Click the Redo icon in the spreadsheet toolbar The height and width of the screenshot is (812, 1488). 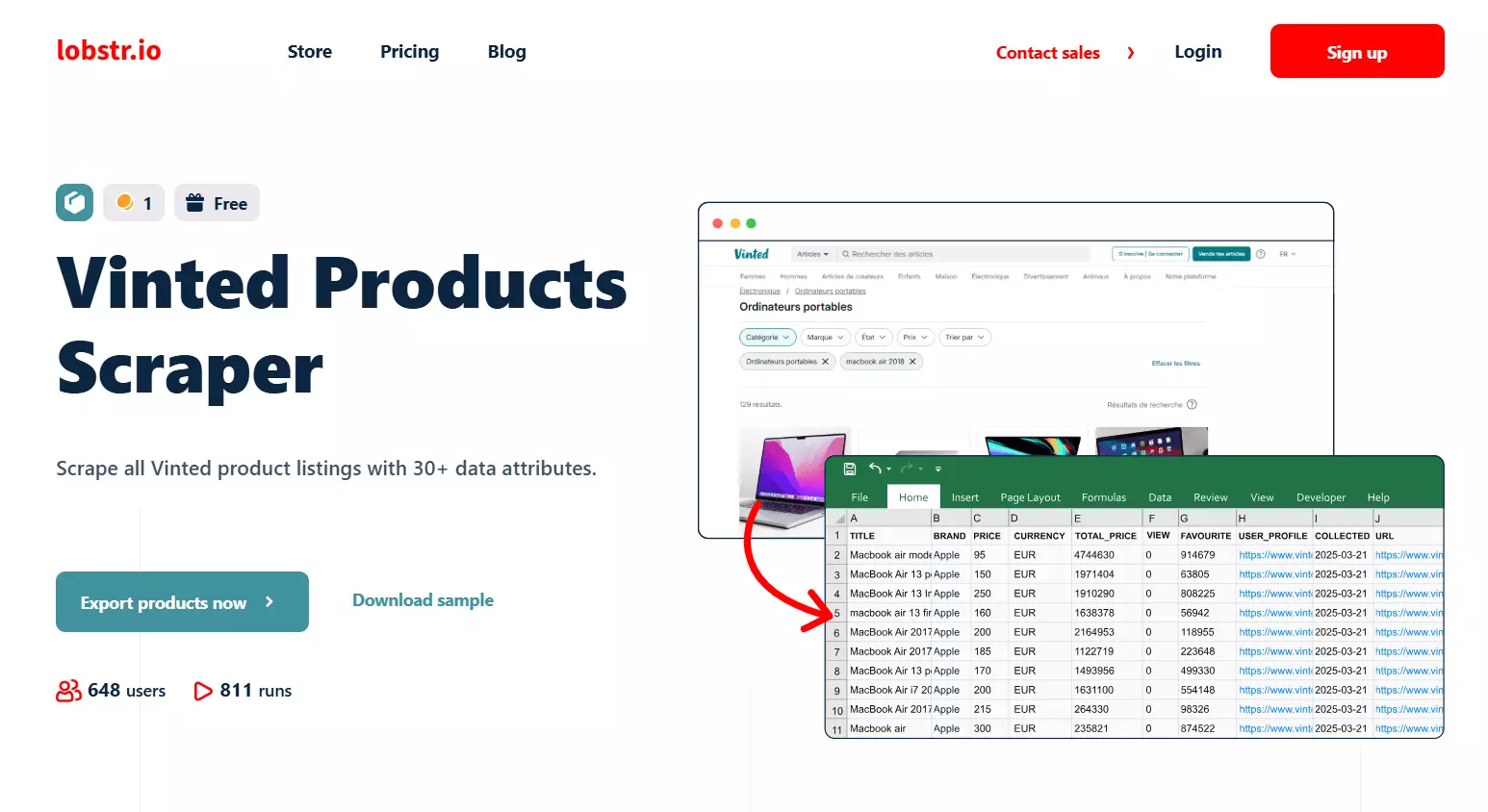pos(906,469)
